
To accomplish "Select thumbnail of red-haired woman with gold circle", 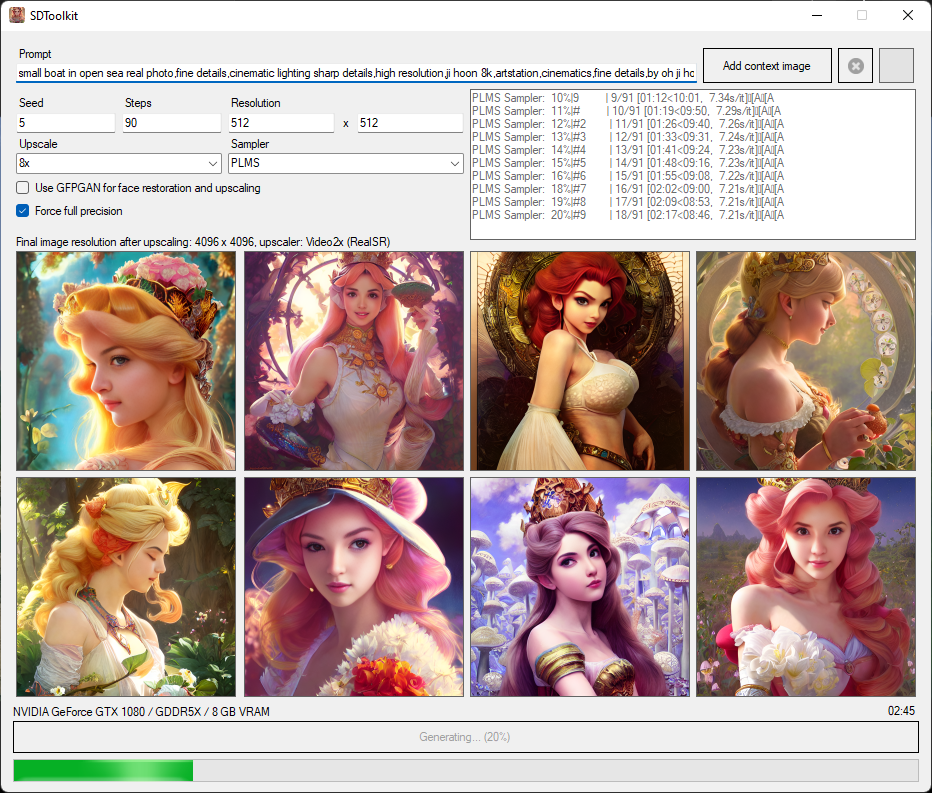I will click(x=580, y=361).
